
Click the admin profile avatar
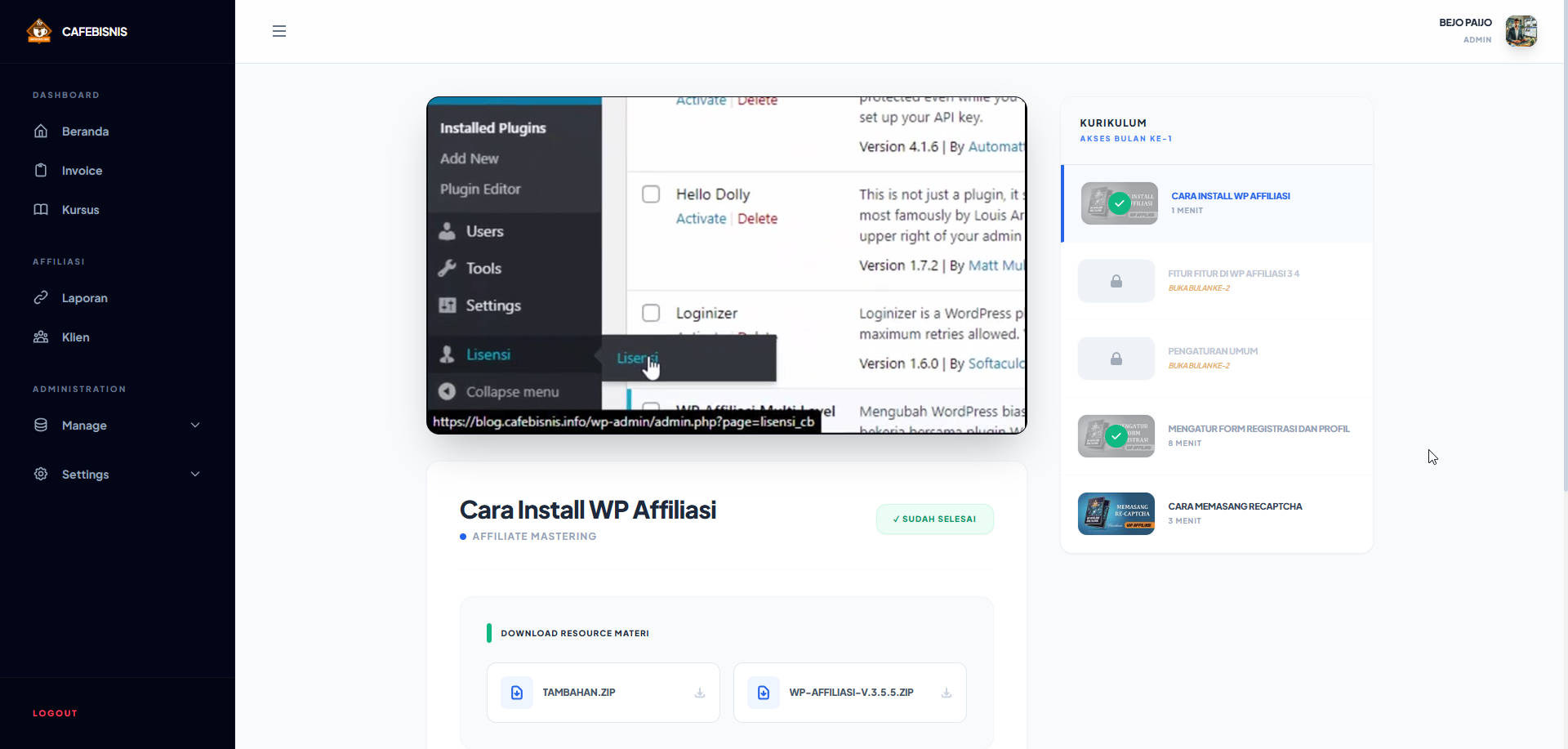1521,31
